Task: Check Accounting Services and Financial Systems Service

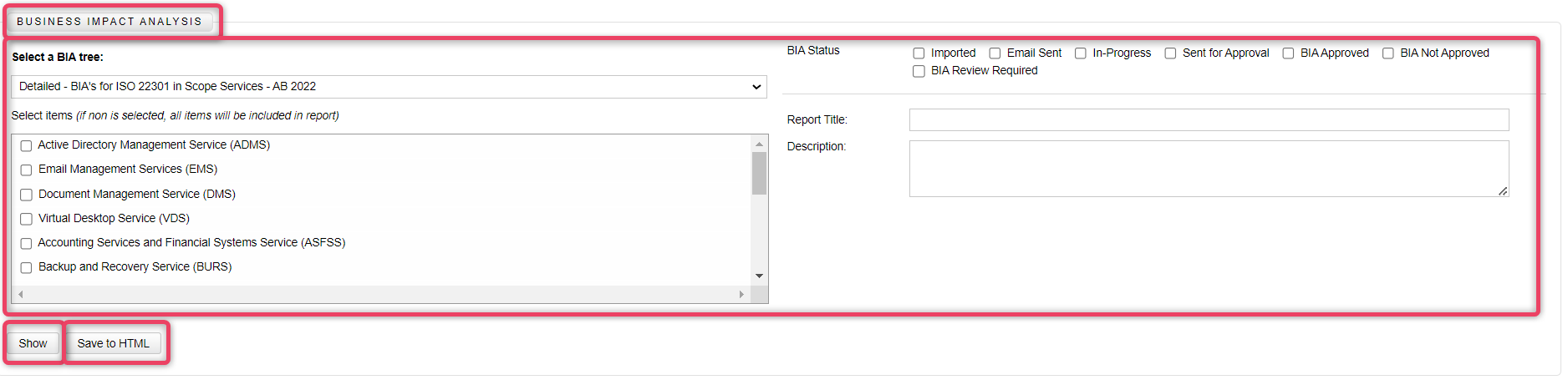Action: [26, 243]
